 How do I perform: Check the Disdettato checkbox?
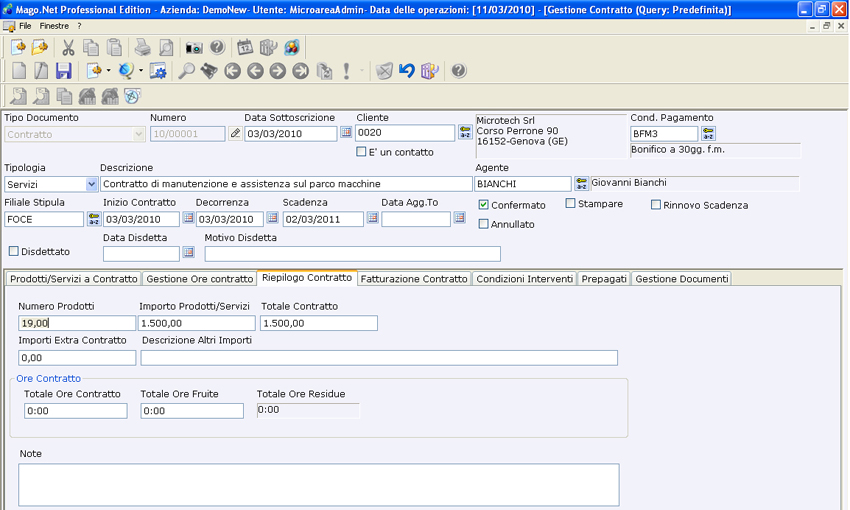pyautogui.click(x=14, y=251)
